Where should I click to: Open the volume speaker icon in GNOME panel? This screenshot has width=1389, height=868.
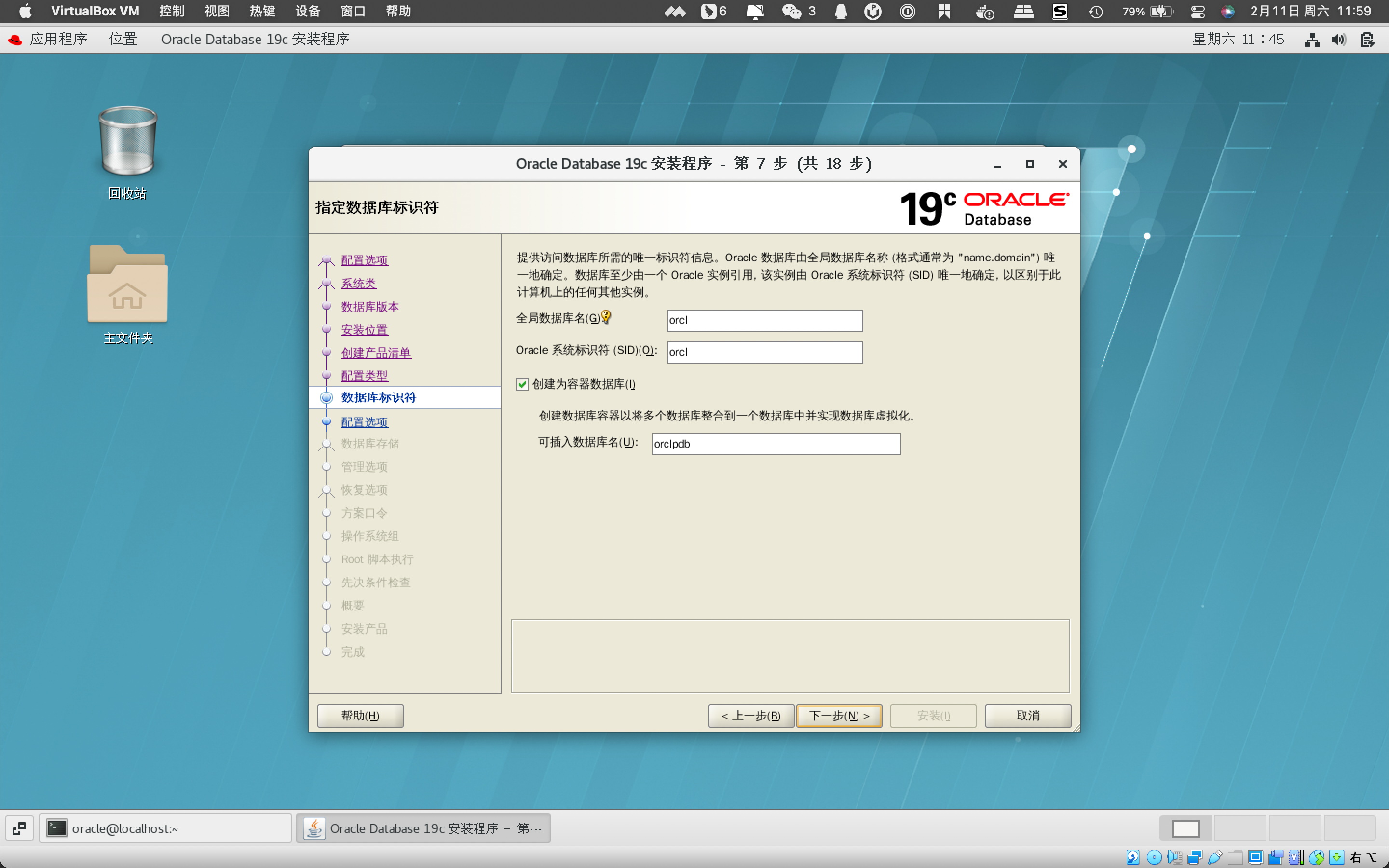[1339, 40]
